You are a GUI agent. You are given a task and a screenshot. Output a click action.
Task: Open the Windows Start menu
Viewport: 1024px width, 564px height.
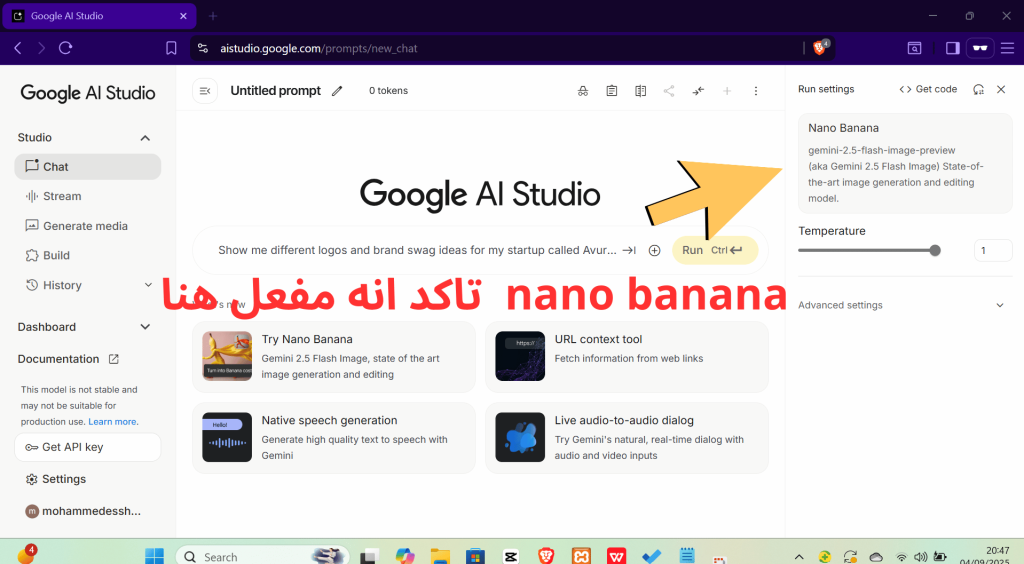point(155,556)
